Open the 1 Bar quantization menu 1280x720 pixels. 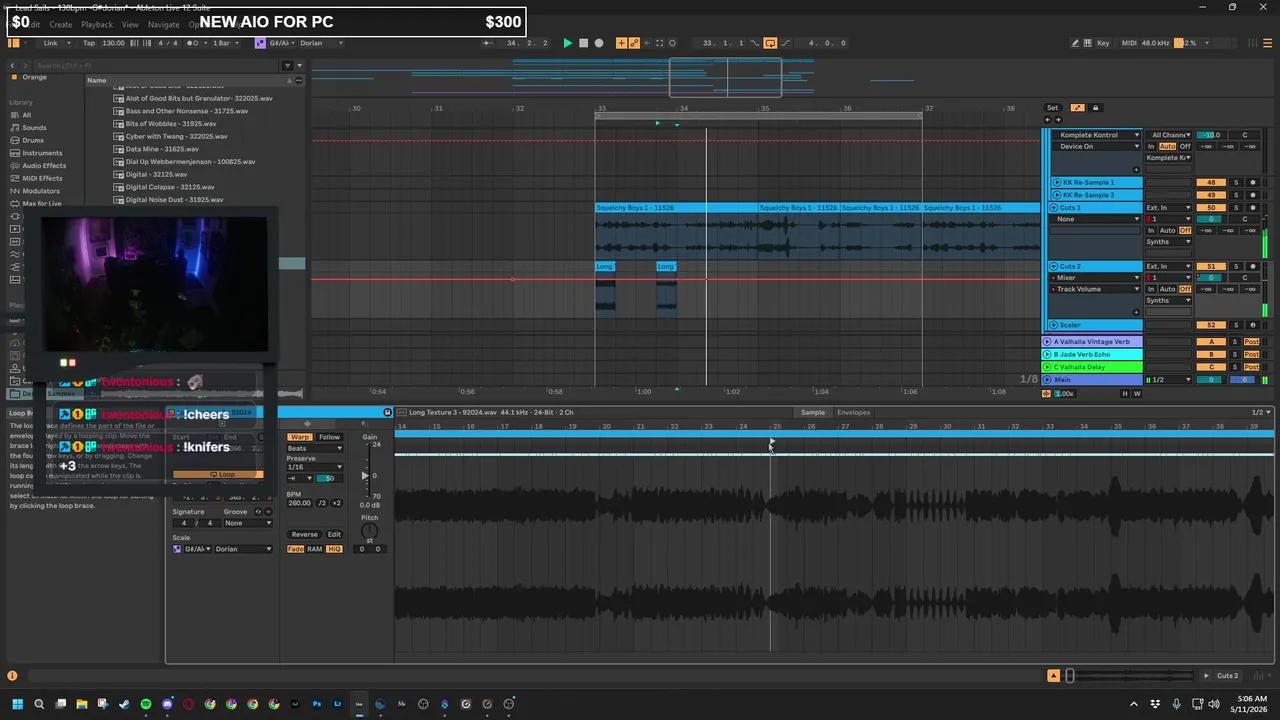(225, 43)
